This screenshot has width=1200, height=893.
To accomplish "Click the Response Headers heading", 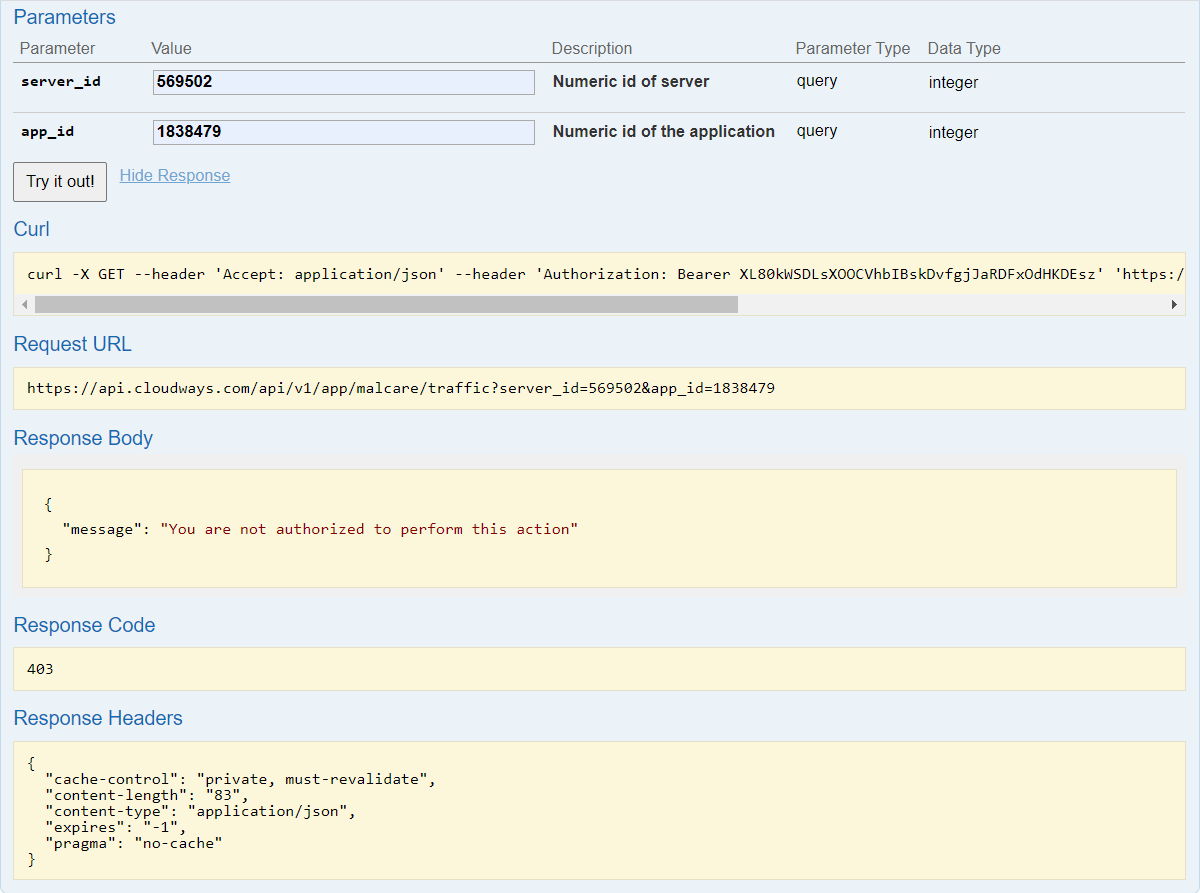I will coord(98,719).
